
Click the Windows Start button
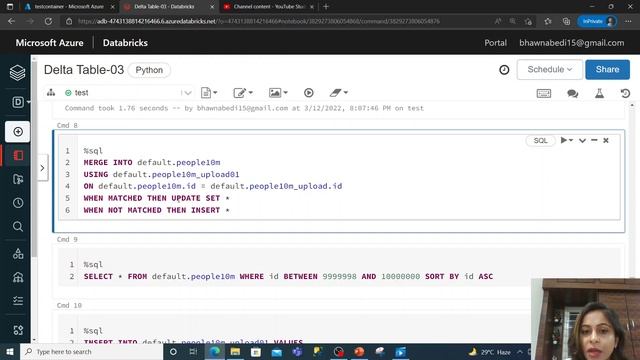point(10,351)
